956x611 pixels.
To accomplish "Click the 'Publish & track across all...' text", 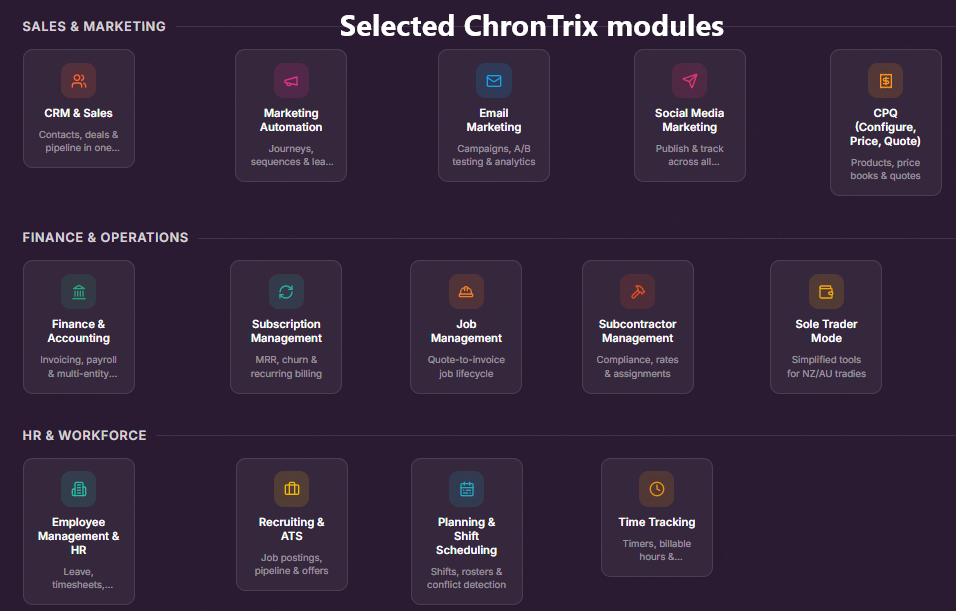I will tap(690, 155).
